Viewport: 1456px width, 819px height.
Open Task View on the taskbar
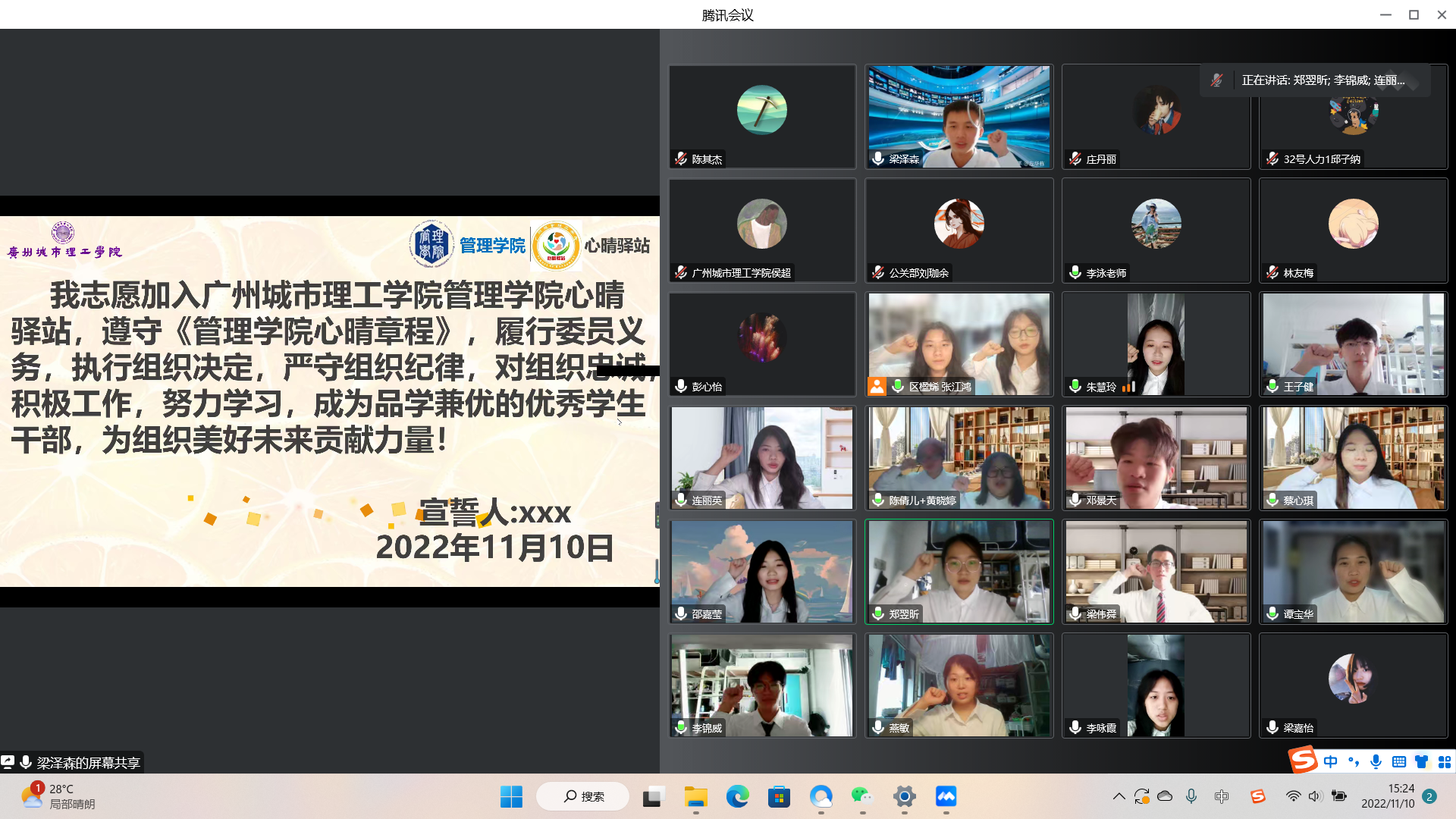[x=653, y=796]
